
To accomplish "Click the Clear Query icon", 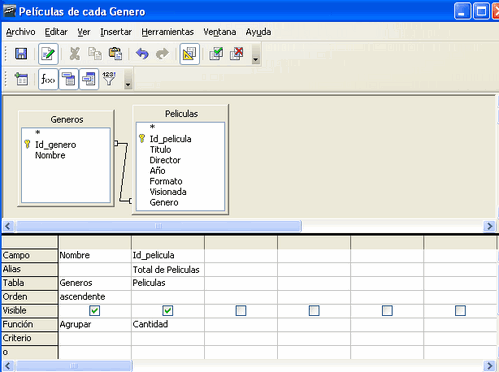I will (x=237, y=54).
